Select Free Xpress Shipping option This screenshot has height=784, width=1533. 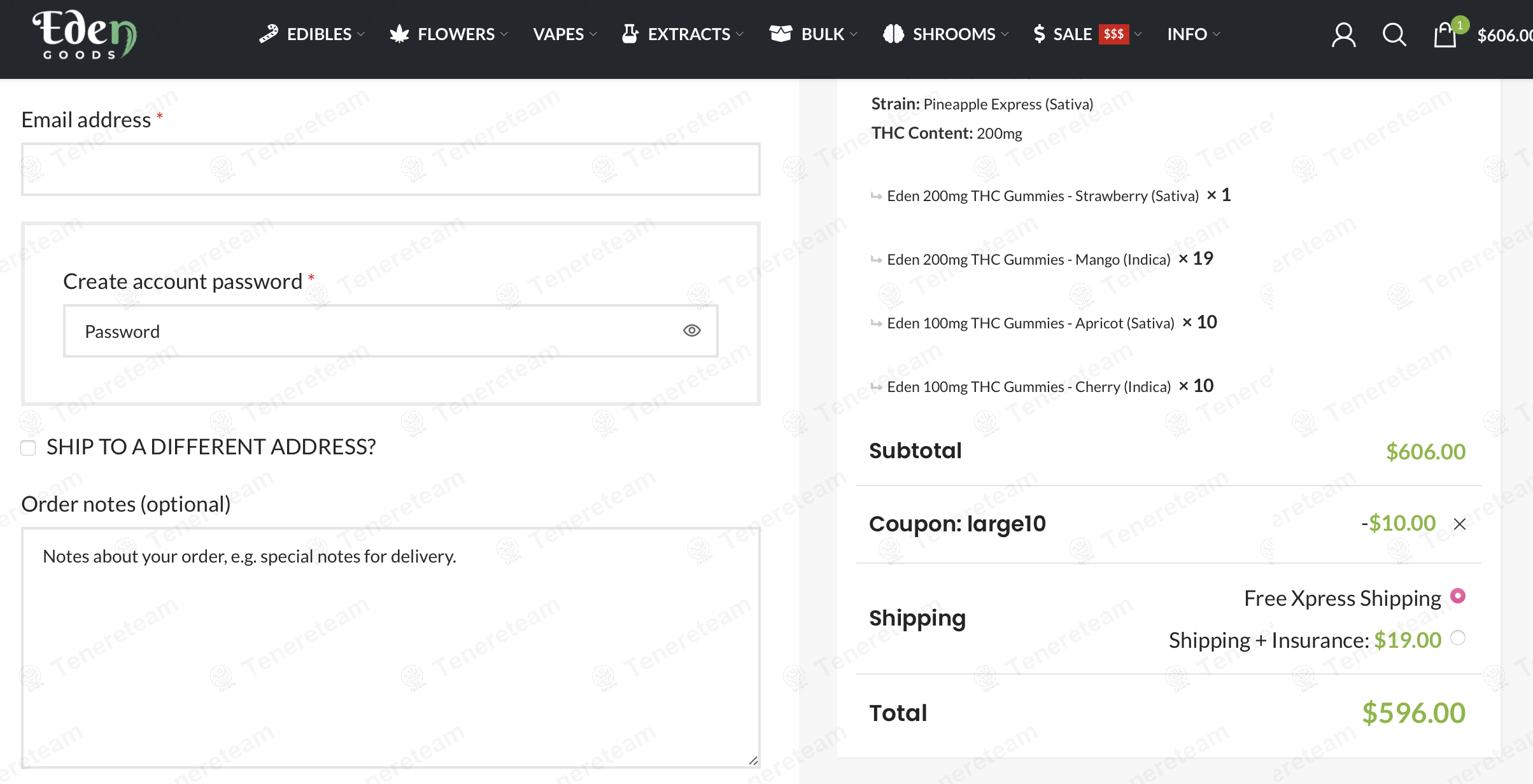1458,596
